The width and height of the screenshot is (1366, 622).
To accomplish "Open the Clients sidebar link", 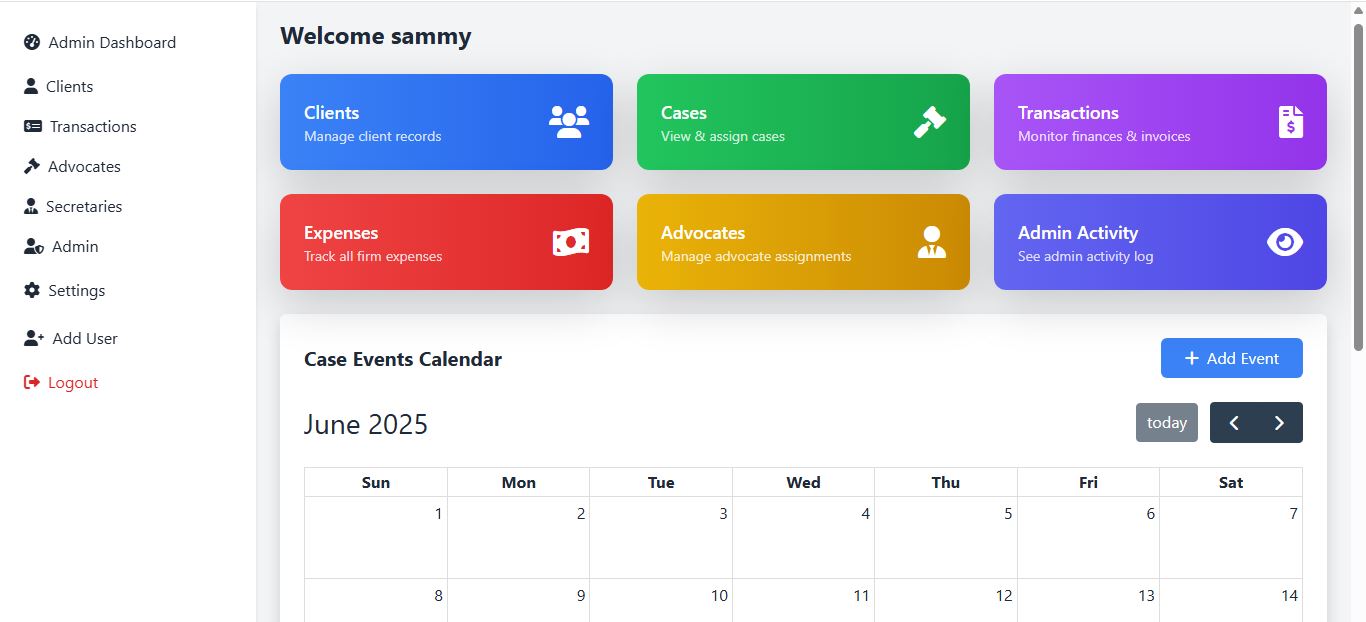I will (x=69, y=86).
